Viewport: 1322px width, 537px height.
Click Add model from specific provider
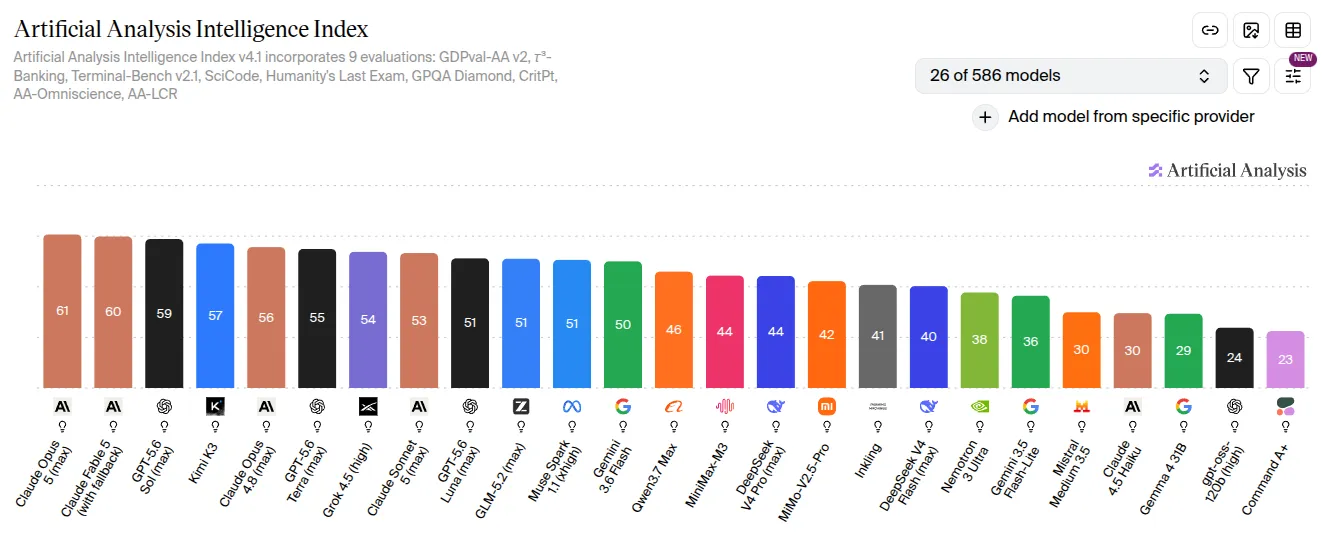1131,117
